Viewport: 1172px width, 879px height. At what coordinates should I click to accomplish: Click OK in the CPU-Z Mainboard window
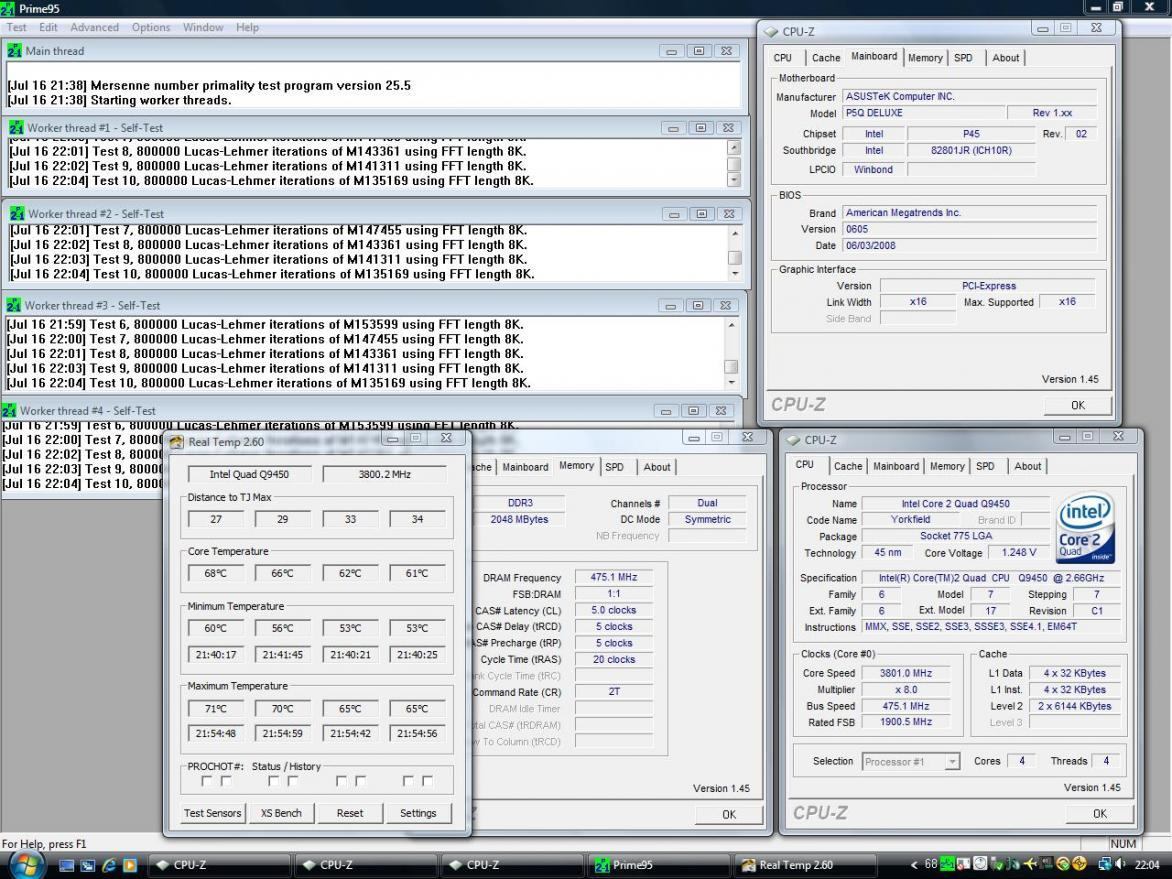click(x=1078, y=405)
